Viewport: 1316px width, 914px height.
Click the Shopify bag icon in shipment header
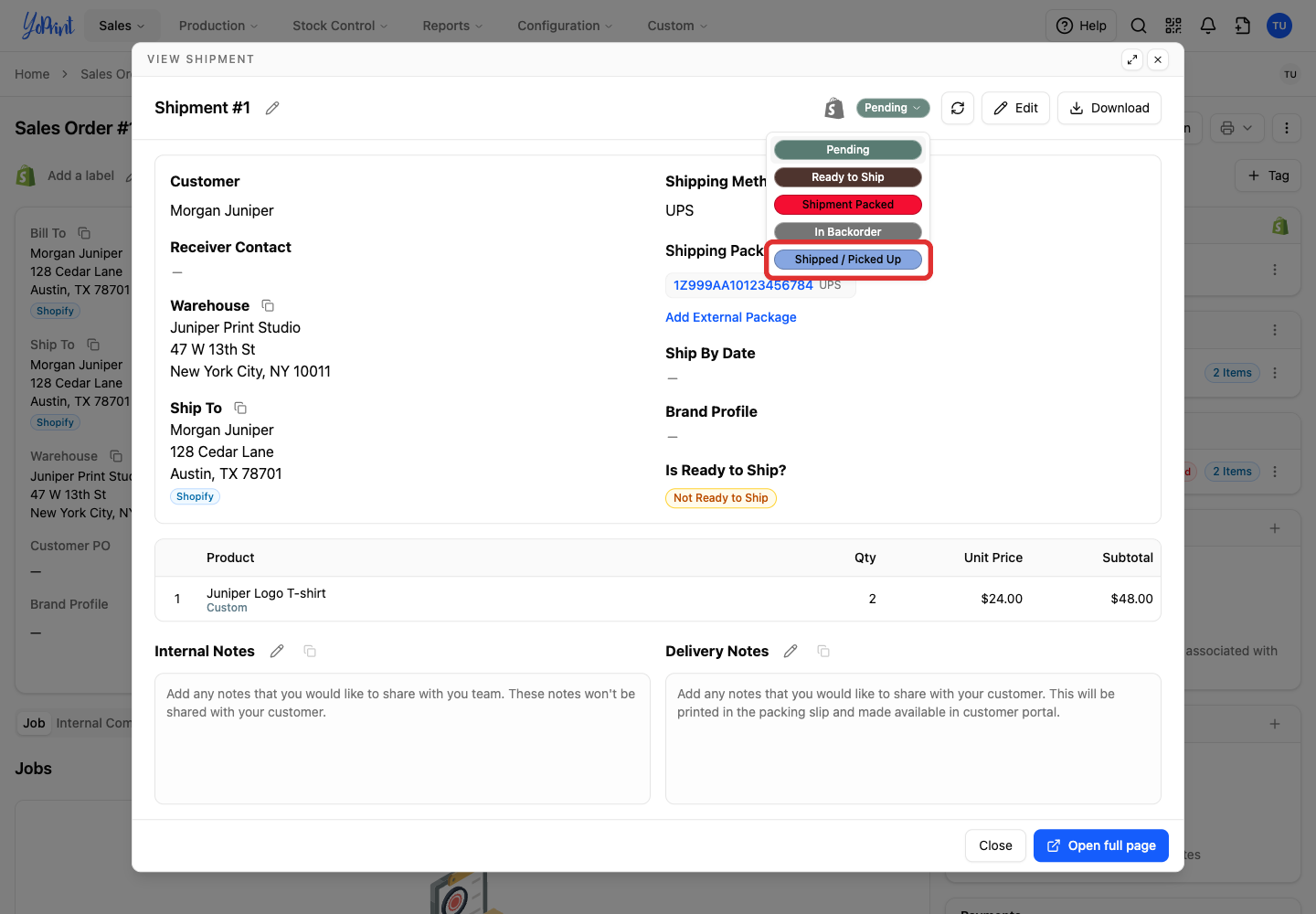click(833, 108)
